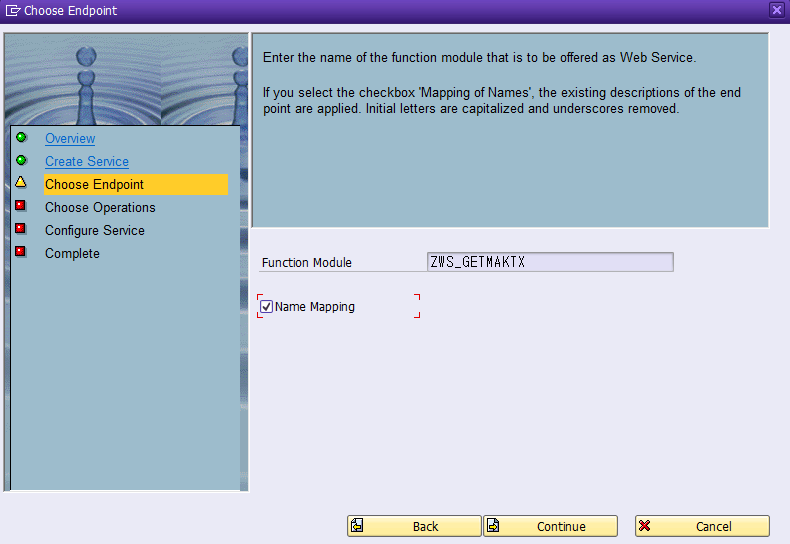Click the Complete step label

point(72,253)
